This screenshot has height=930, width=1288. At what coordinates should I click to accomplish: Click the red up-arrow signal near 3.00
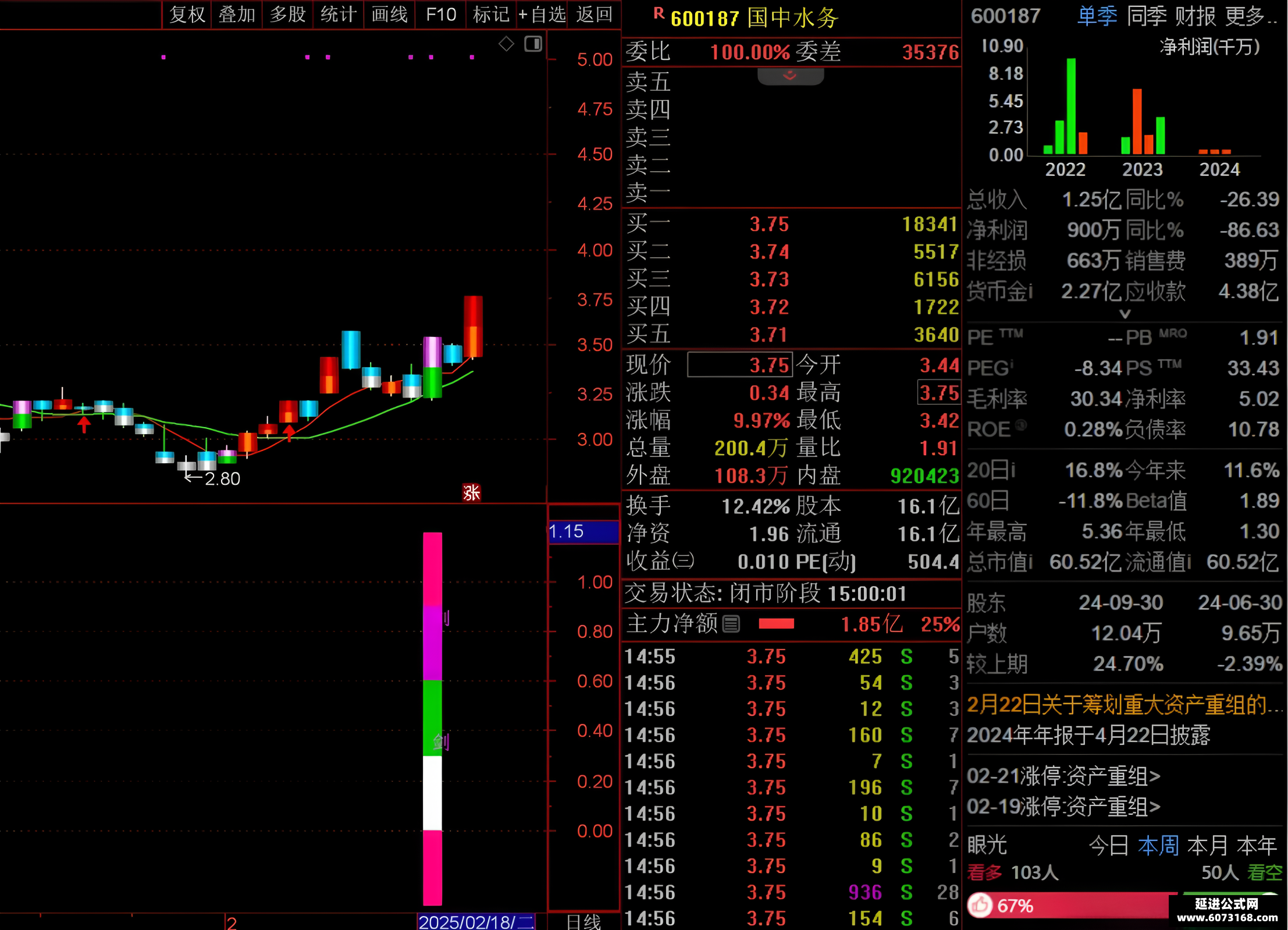[289, 433]
